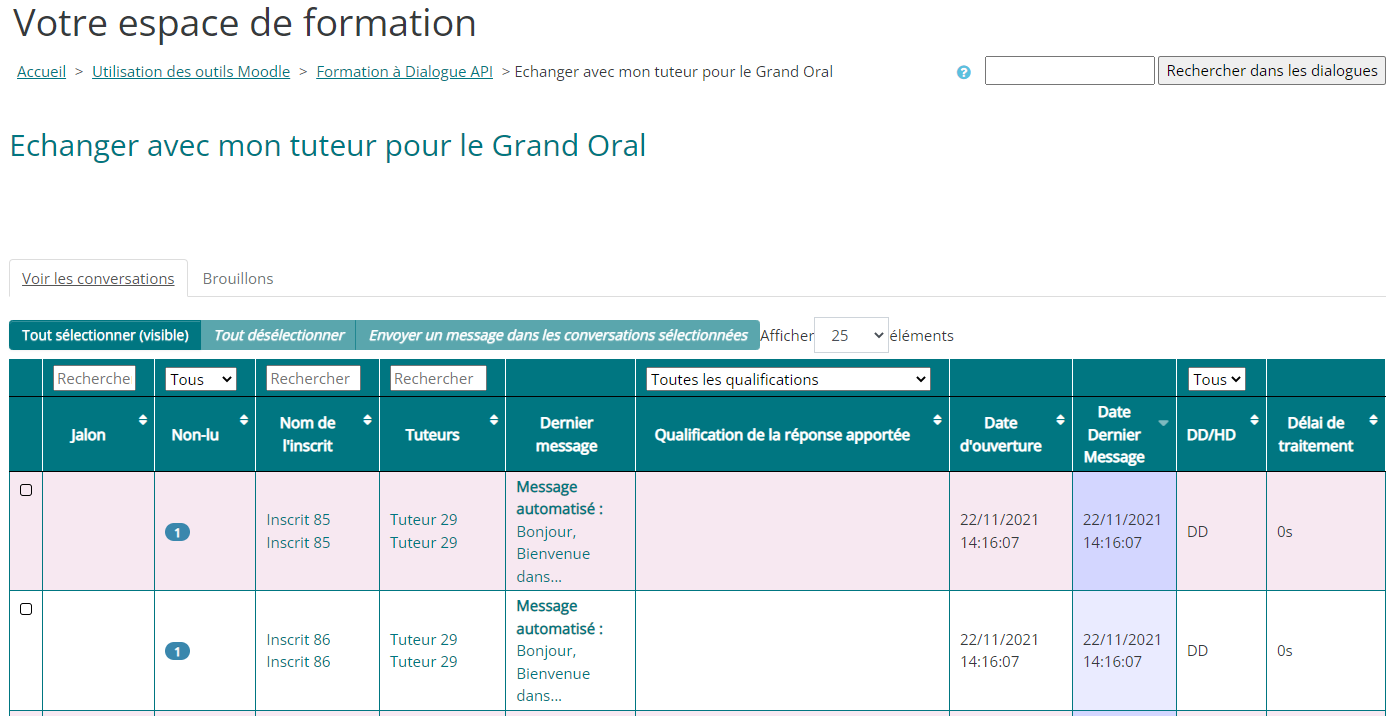1400x716 pixels.
Task: Focus the Jalon Recherche filter field
Action: [x=94, y=378]
